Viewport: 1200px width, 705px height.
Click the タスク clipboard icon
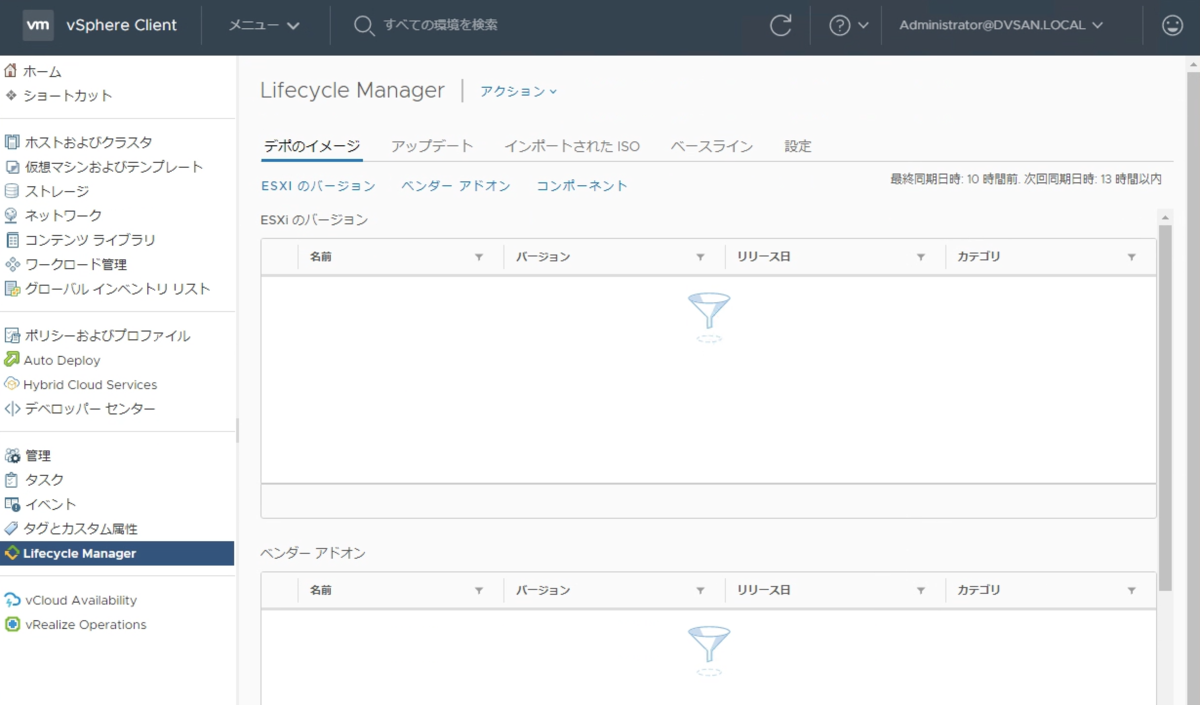(12, 480)
